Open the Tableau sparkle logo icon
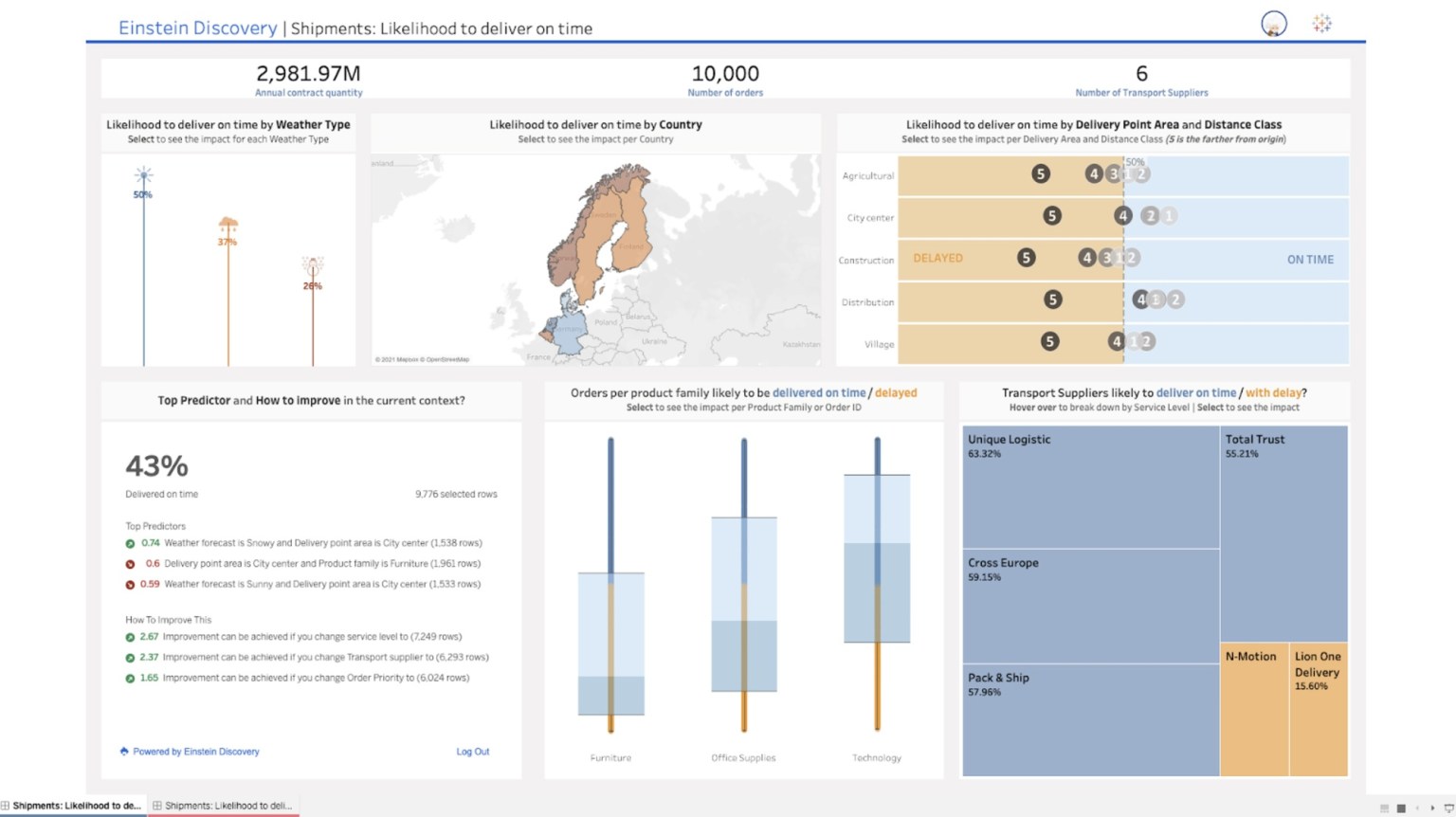Viewport: 1456px width, 817px height. [x=1321, y=22]
